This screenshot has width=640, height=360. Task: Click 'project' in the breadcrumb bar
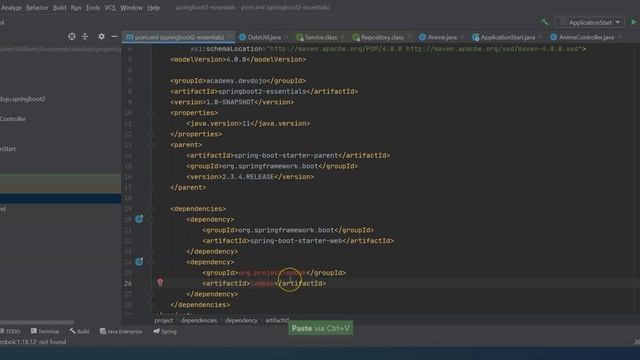164,320
